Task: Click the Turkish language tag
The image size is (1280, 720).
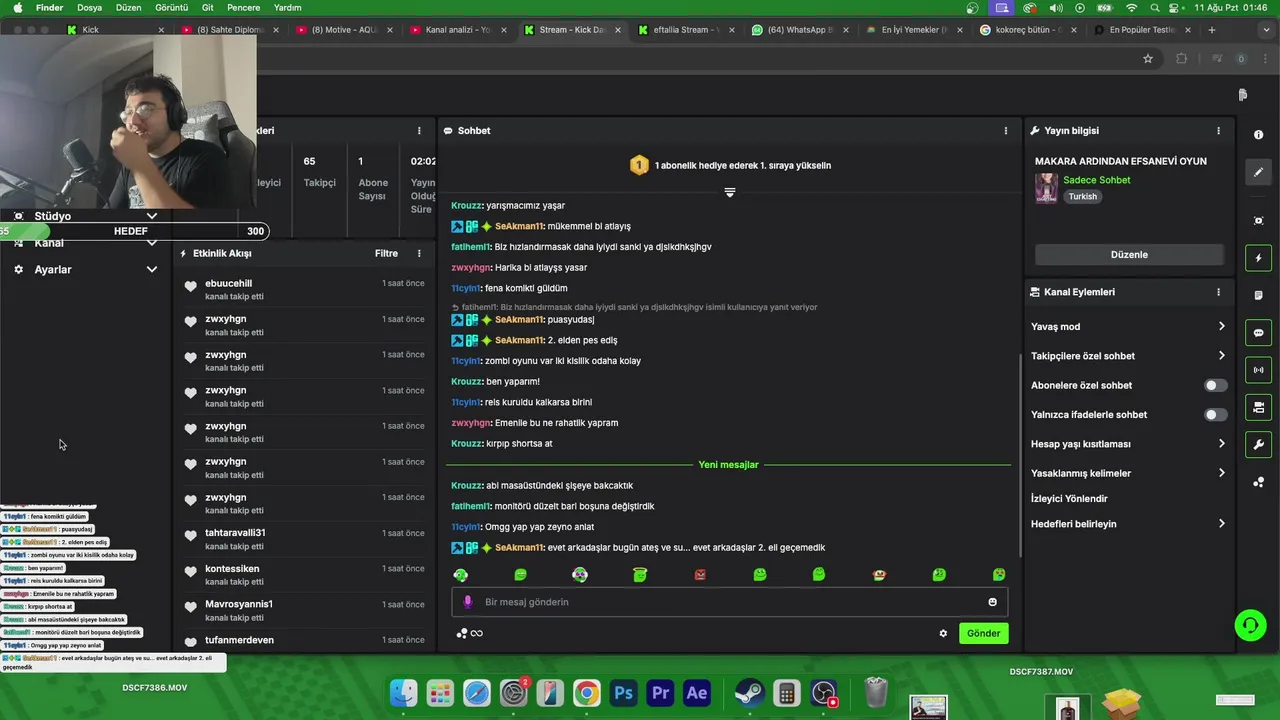Action: pos(1083,197)
